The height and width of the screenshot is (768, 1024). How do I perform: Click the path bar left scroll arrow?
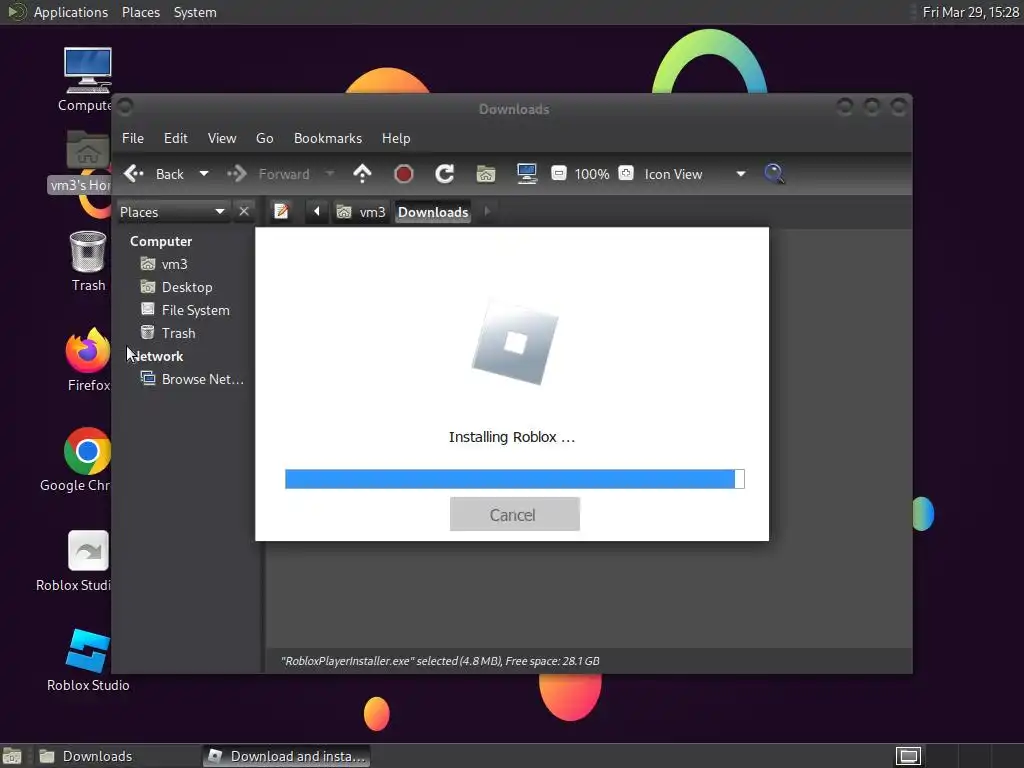click(x=317, y=212)
